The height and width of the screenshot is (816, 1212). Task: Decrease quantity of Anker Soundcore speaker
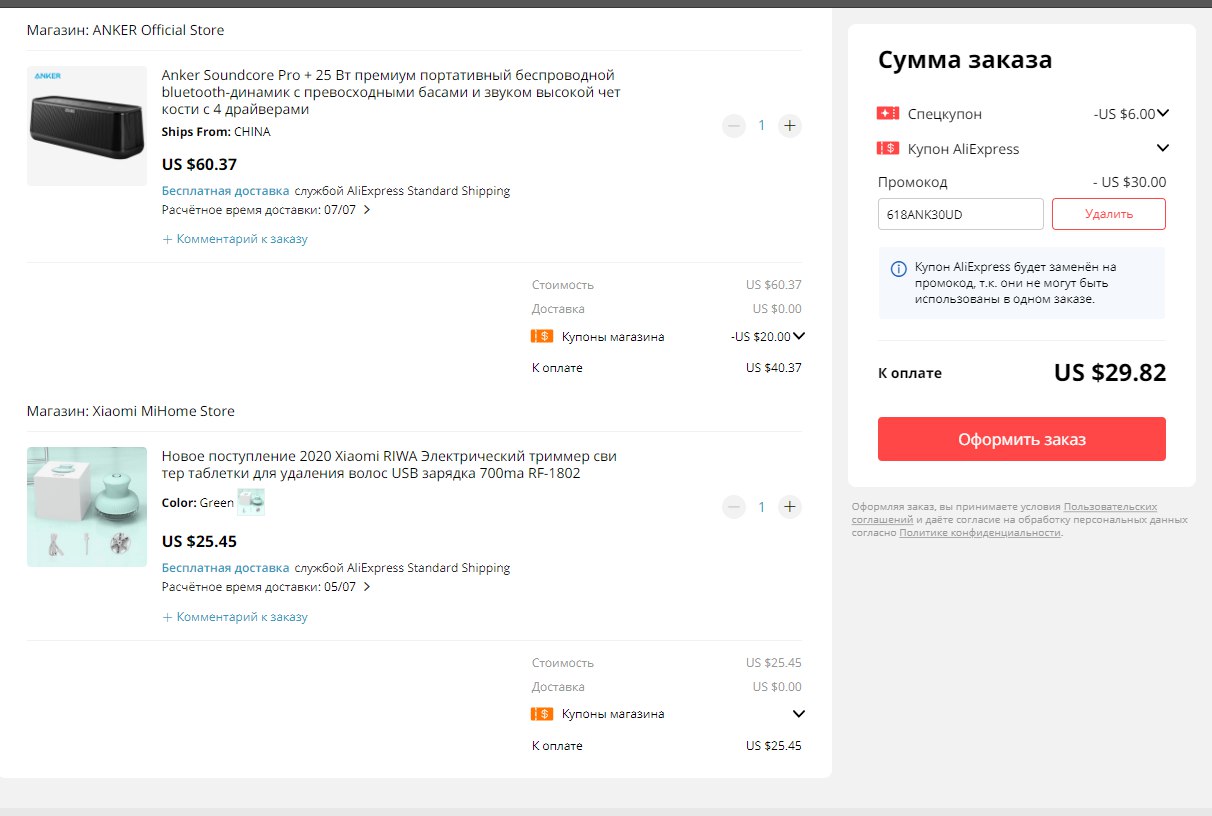[x=734, y=126]
